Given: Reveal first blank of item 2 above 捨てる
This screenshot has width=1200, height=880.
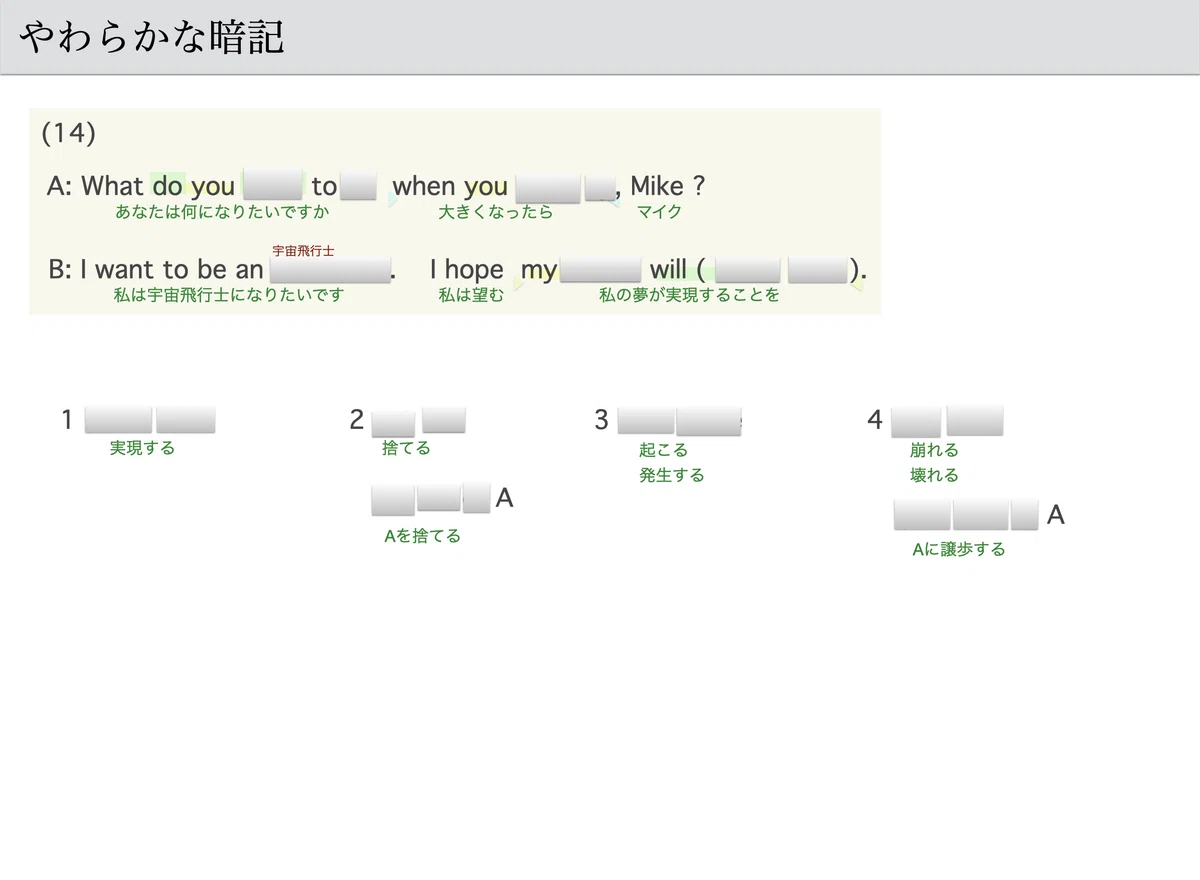Looking at the screenshot, I should coord(393,422).
